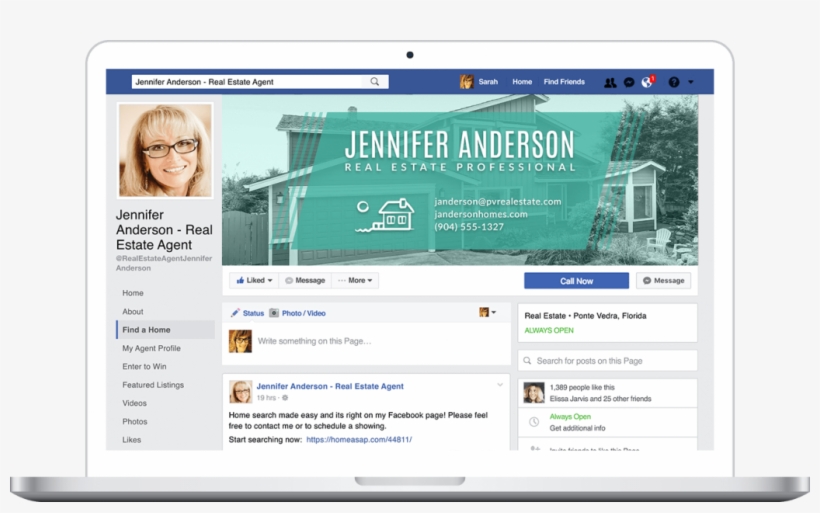The height and width of the screenshot is (513, 820).
Task: Click the Message button beside Liked
Action: [x=305, y=280]
